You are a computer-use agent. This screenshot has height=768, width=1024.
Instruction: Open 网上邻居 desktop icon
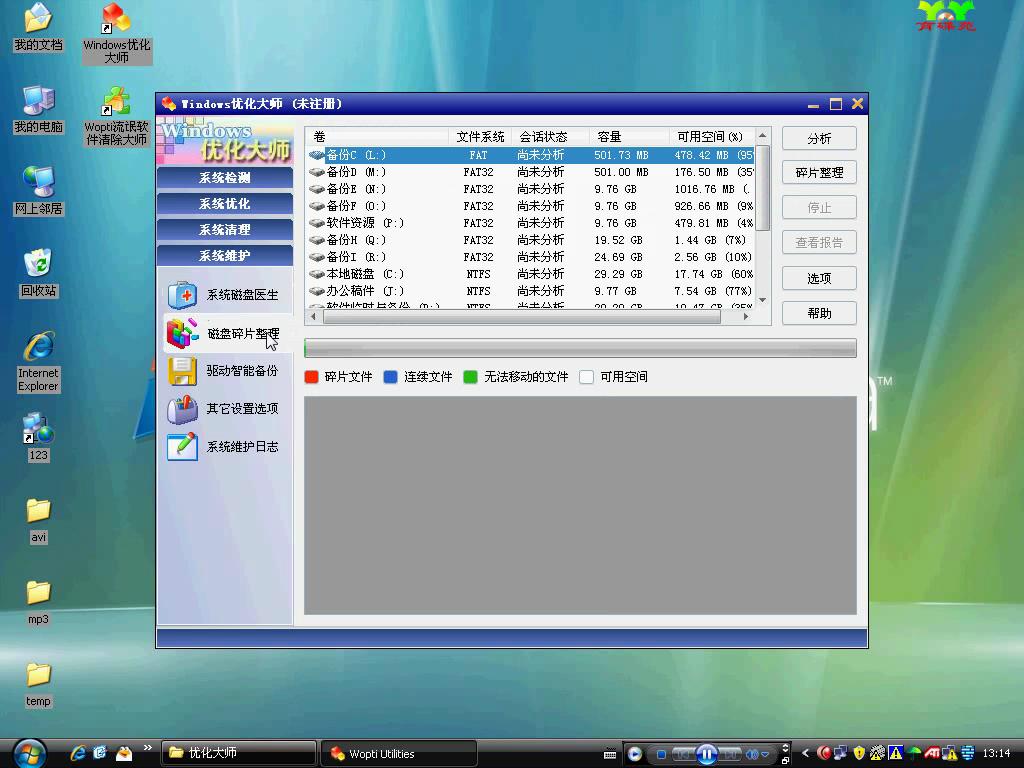pyautogui.click(x=38, y=191)
